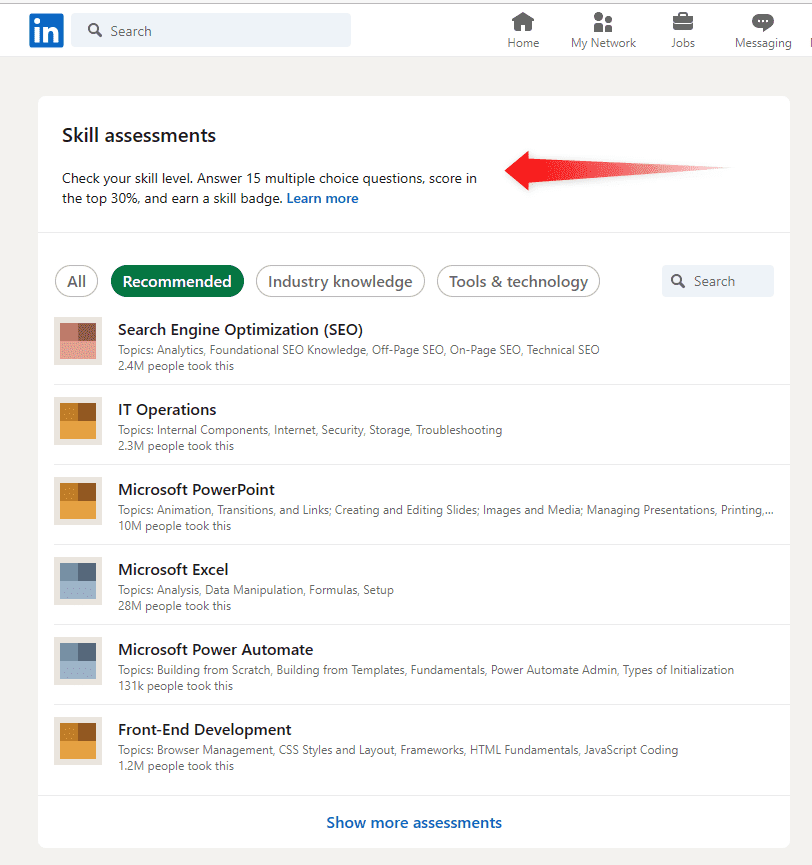Open the Microsoft Power Automate title
The height and width of the screenshot is (865, 812).
[216, 650]
